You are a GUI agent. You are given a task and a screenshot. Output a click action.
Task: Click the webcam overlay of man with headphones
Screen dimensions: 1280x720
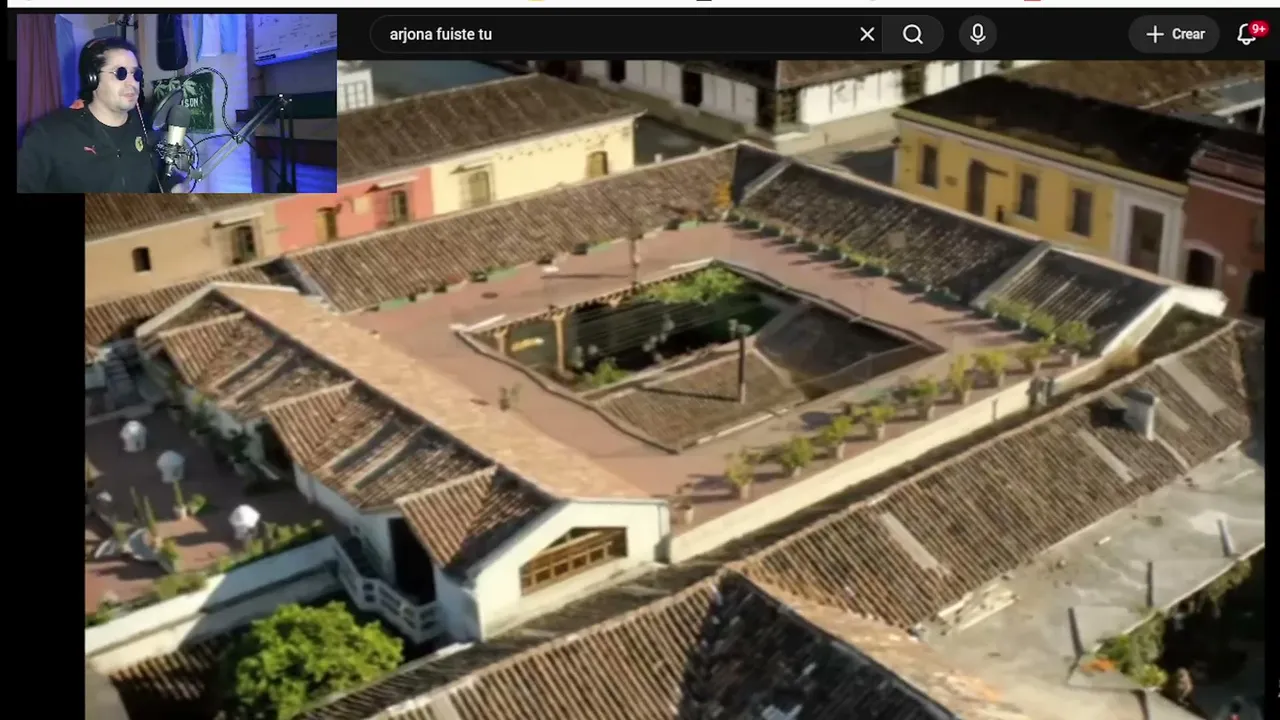point(177,103)
